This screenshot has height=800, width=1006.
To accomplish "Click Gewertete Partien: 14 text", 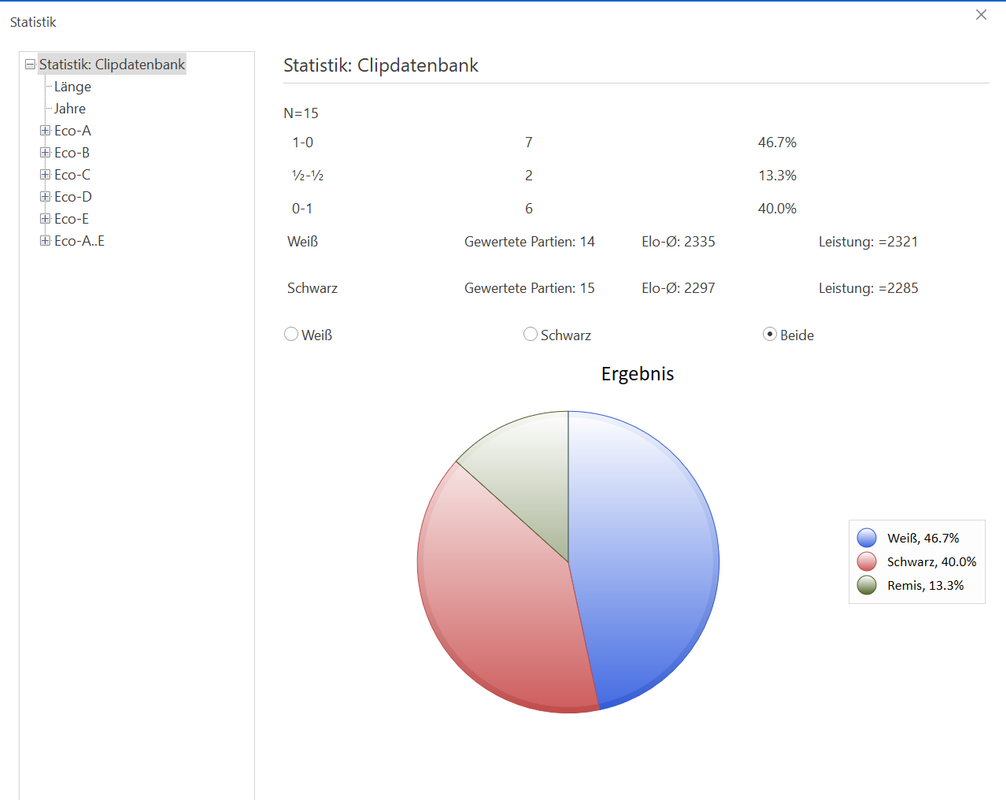I will tap(529, 242).
